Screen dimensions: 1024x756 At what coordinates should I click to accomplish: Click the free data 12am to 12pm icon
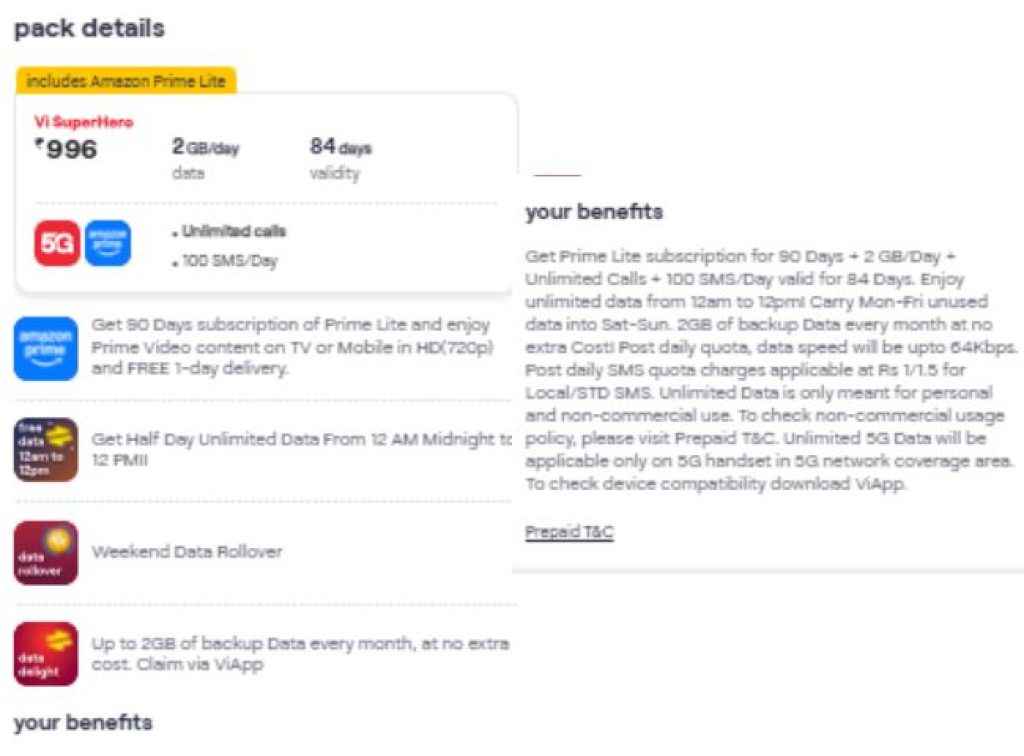[46, 450]
